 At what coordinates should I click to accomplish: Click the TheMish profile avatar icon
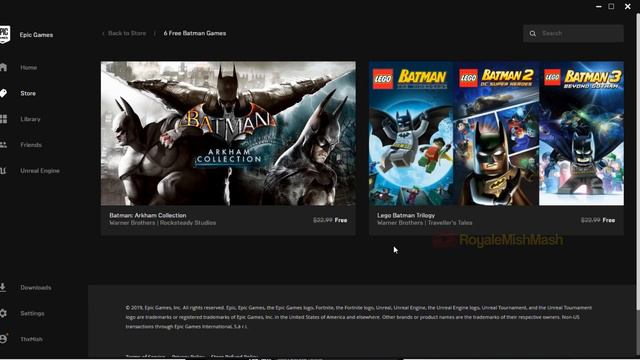(x=3, y=339)
